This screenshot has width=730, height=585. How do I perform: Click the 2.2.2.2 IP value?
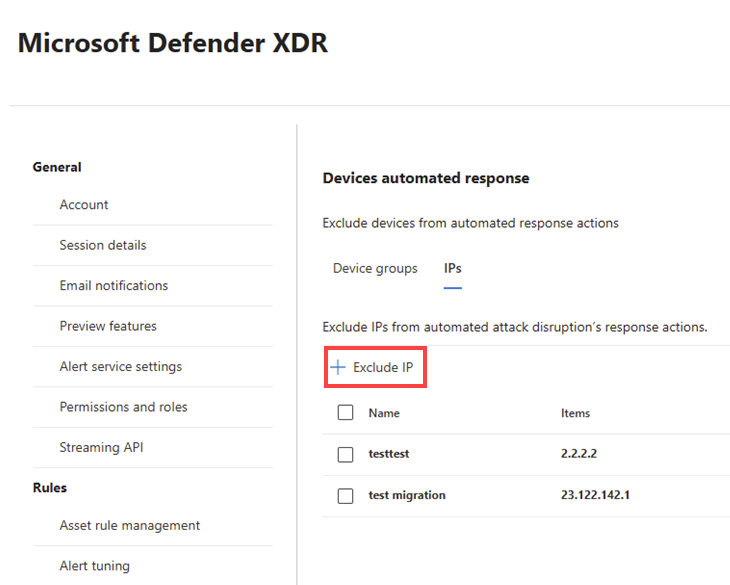point(579,454)
